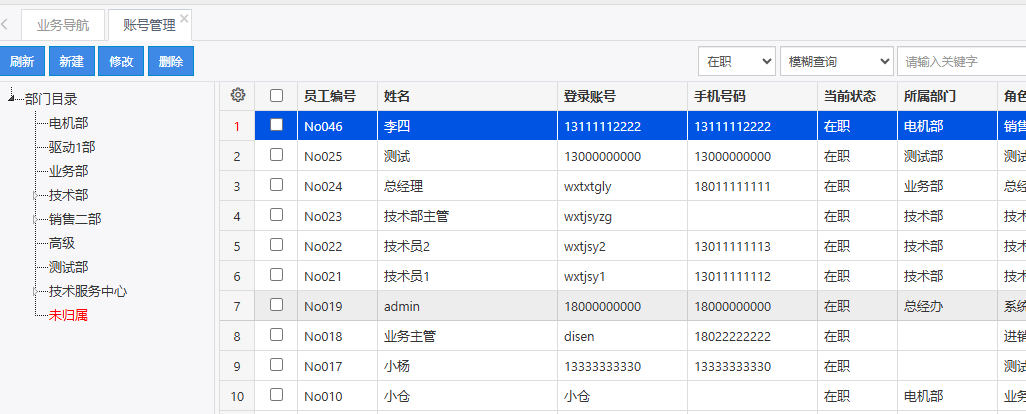The image size is (1026, 414).
Task: Tick the select-all checkbox in header
Action: [277, 96]
